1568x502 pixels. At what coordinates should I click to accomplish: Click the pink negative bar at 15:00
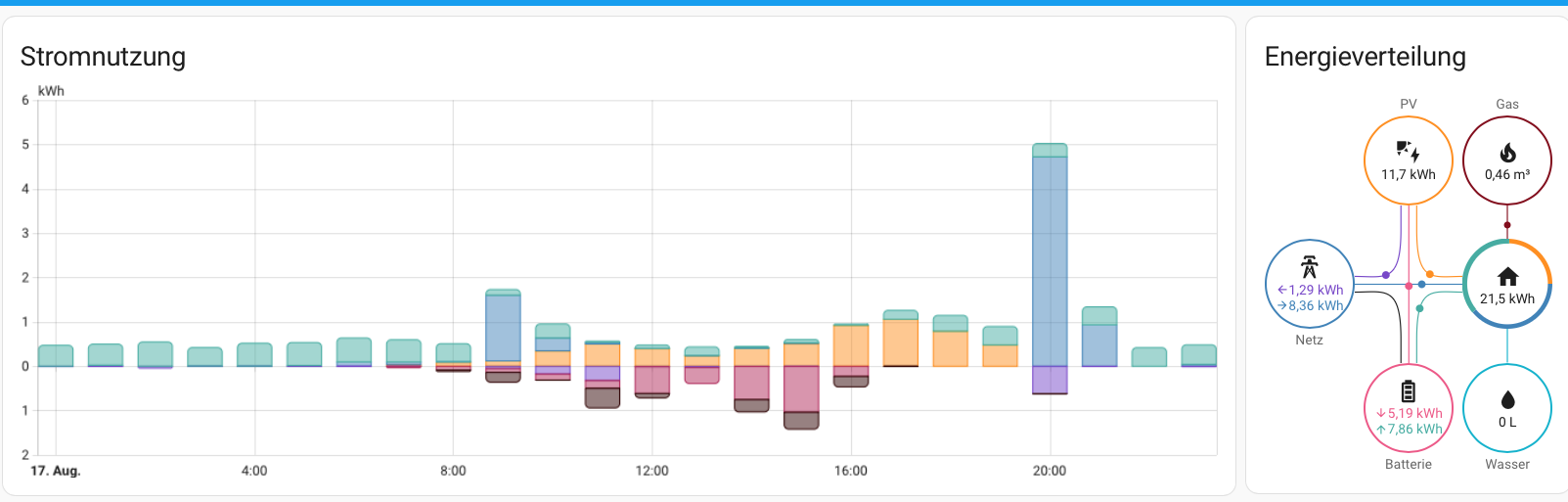click(x=801, y=388)
